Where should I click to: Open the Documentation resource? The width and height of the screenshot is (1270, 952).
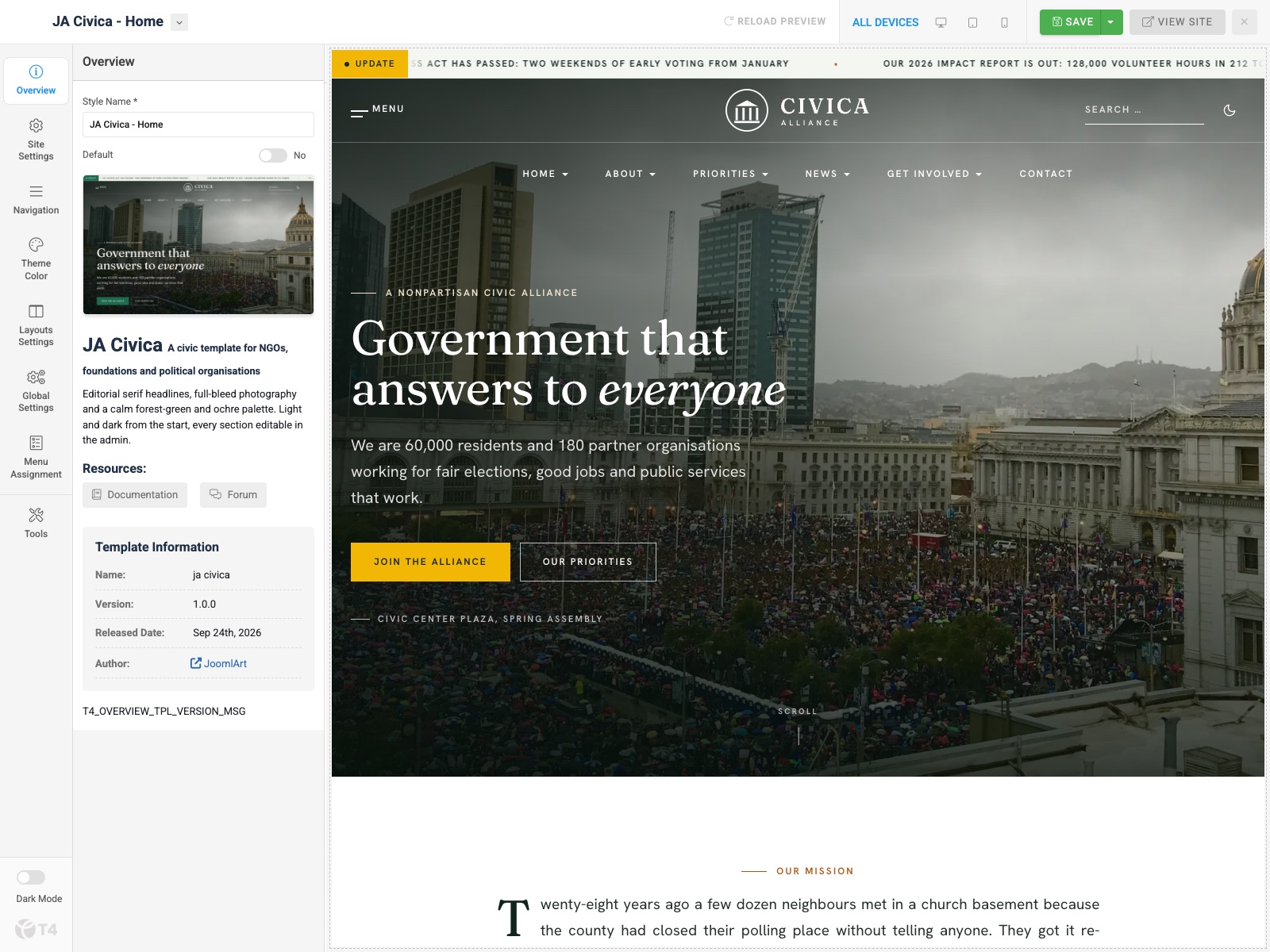[135, 495]
